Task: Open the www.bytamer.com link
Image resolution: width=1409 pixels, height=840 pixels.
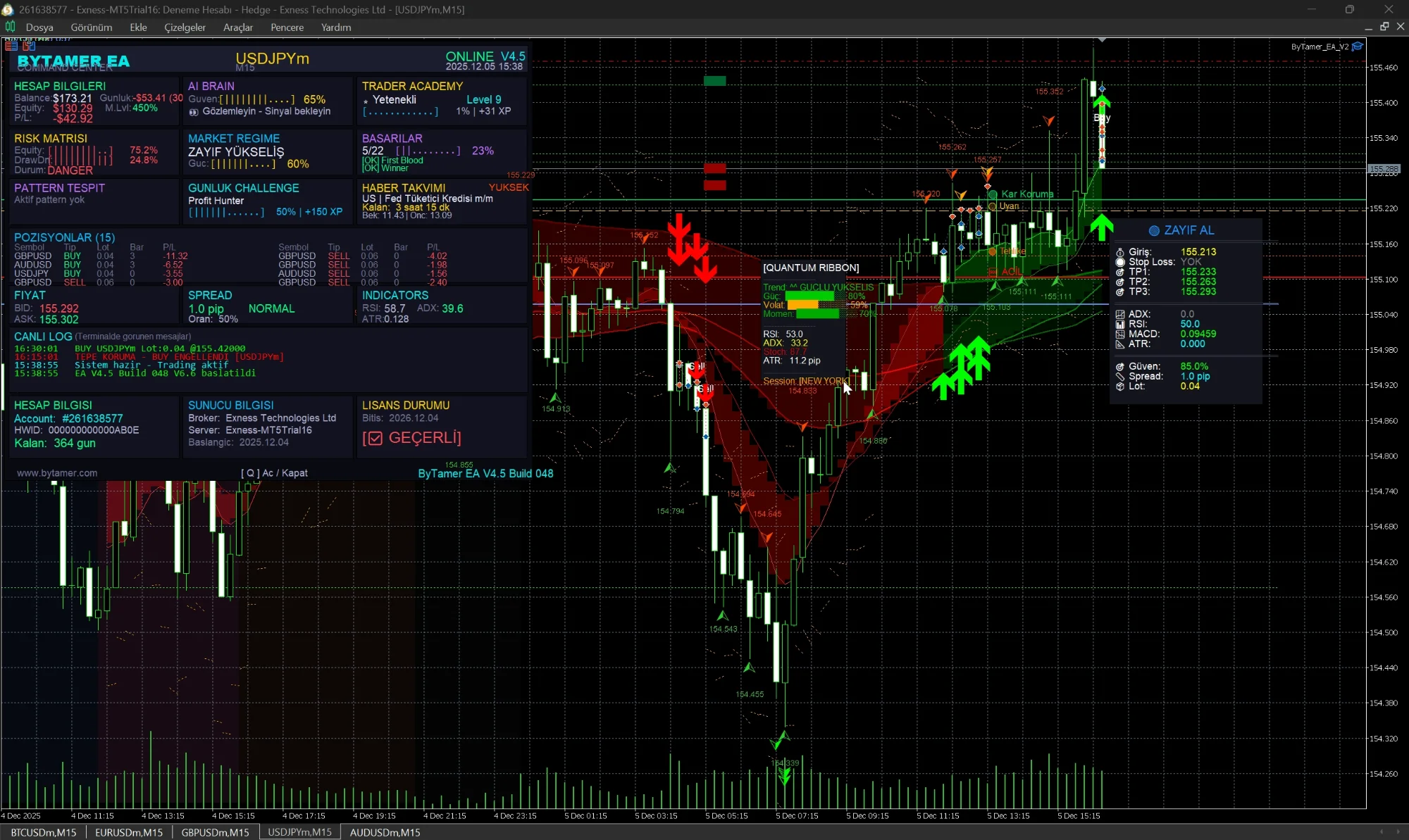Action: [57, 472]
